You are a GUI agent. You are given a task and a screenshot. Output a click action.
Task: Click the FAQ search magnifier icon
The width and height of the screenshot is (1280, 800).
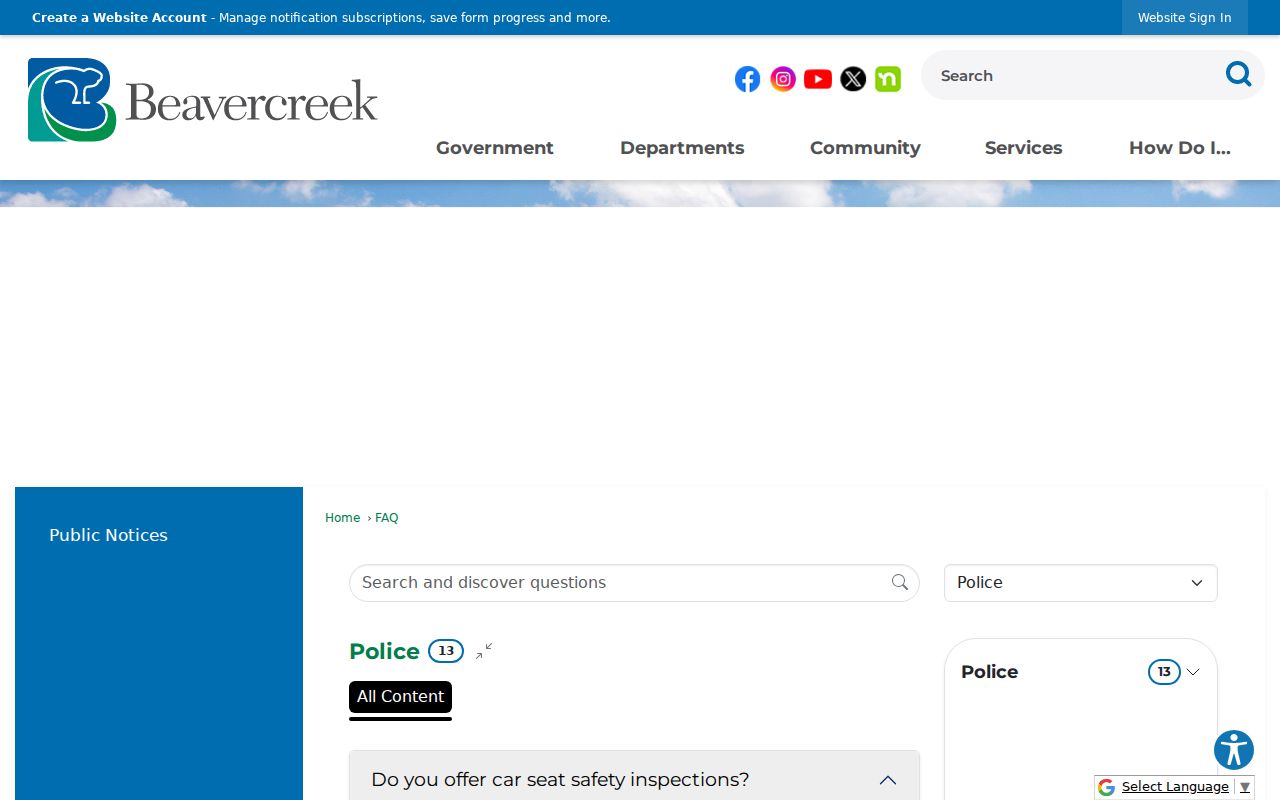tap(900, 582)
